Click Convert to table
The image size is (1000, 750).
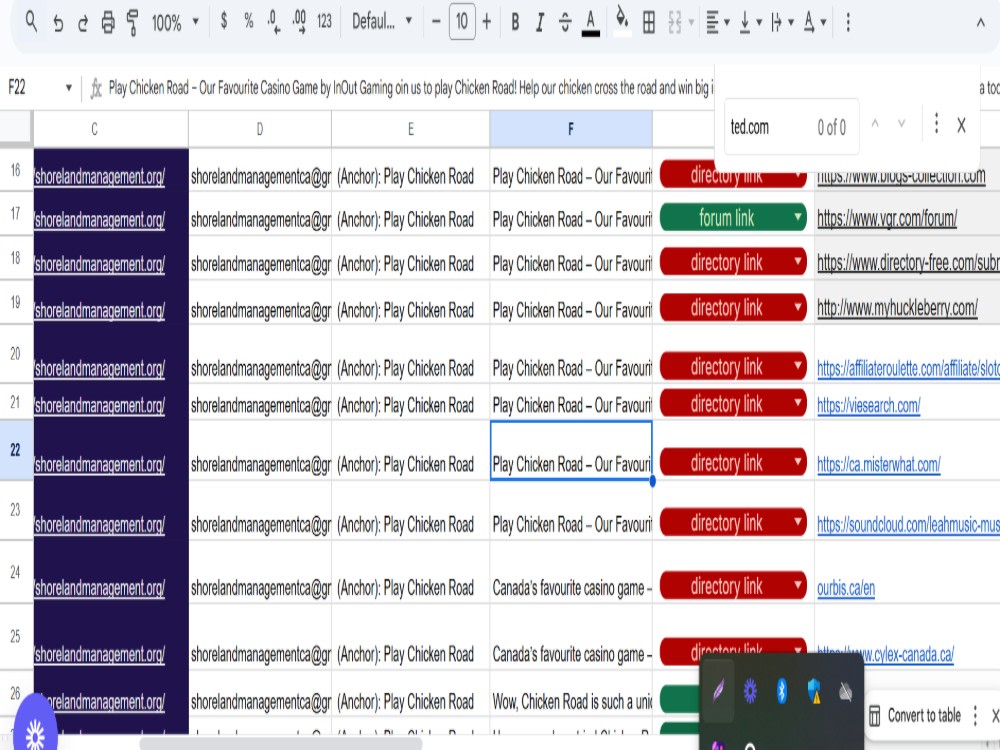(x=916, y=716)
